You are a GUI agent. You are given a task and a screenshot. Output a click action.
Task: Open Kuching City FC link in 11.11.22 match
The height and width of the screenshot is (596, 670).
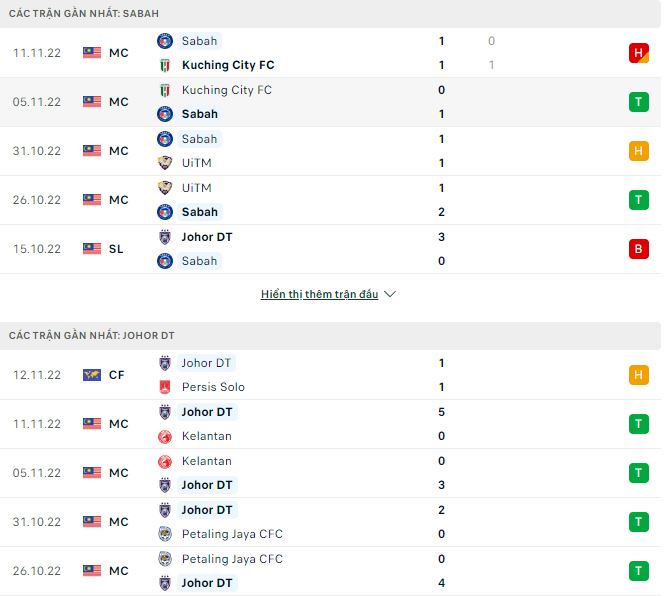coord(228,65)
